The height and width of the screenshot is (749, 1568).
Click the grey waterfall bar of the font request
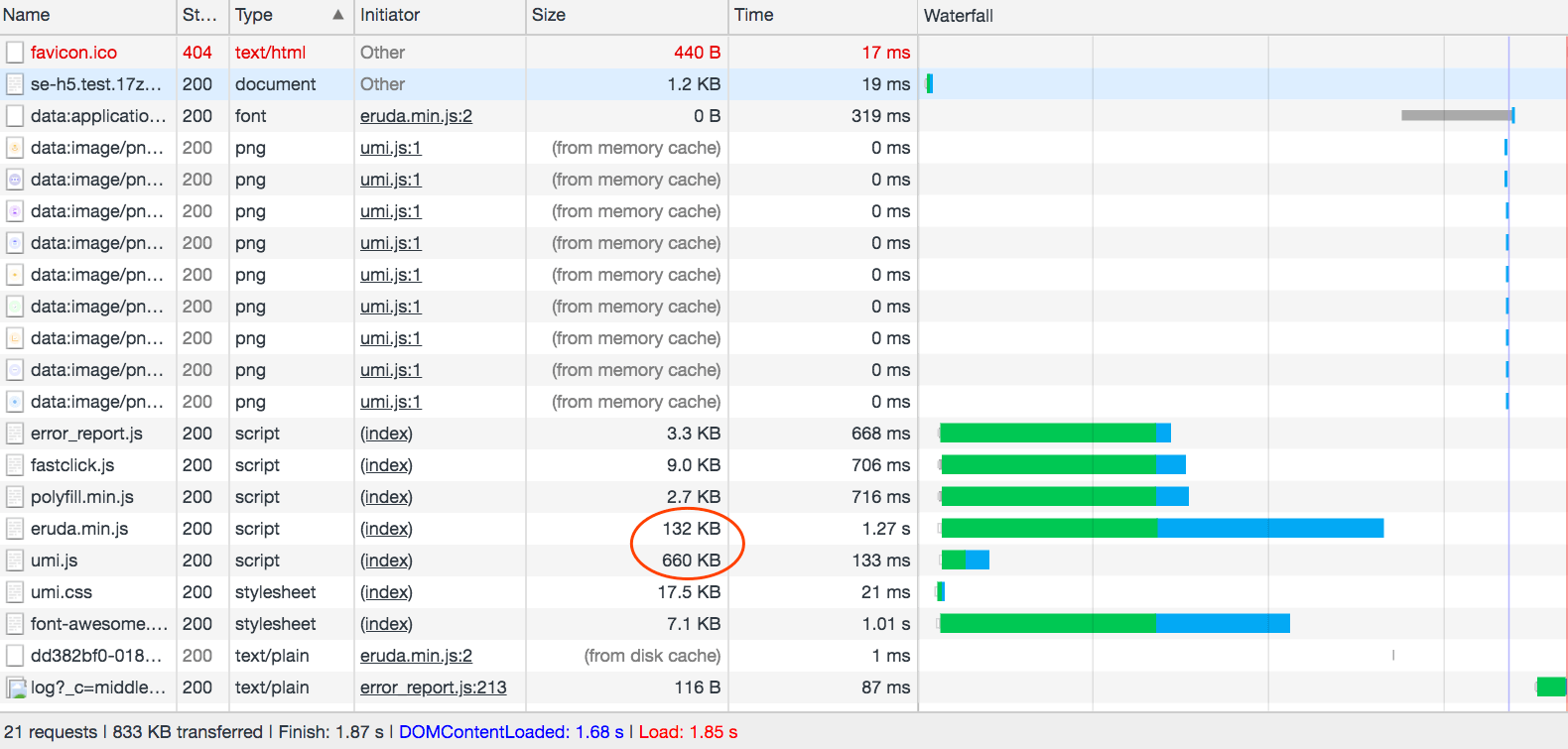coord(1456,116)
